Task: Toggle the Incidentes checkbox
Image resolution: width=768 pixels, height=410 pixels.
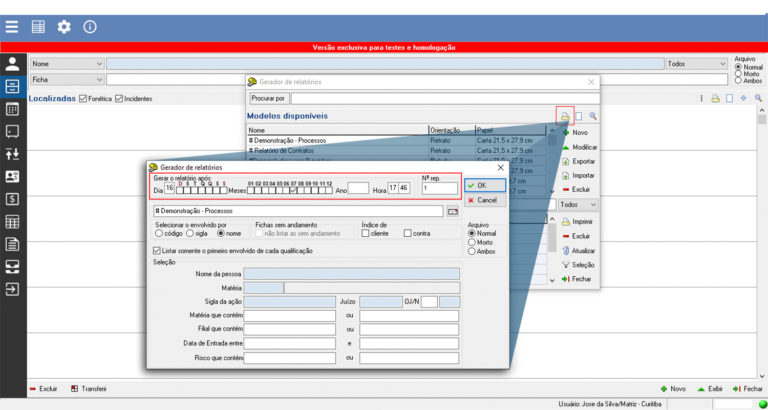Action: coord(119,98)
